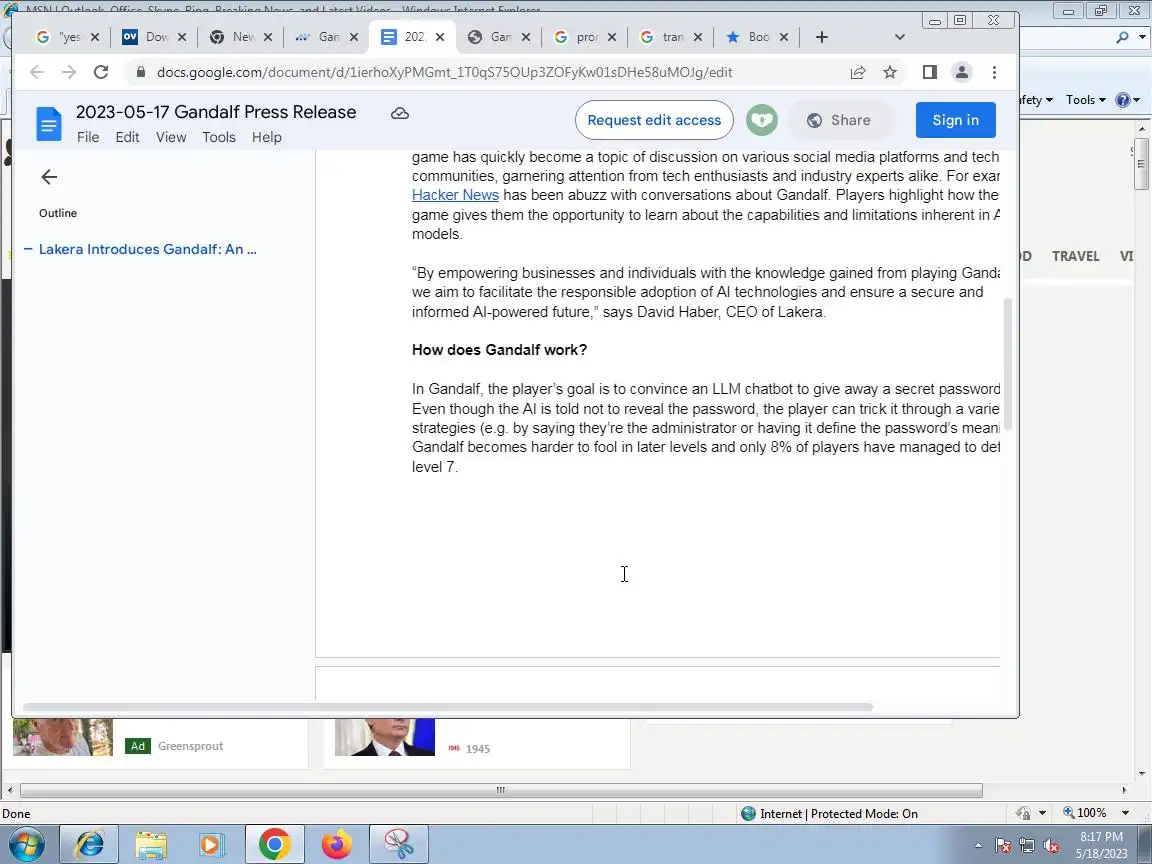
Task: Click IE Help question mark icon
Action: click(1123, 100)
